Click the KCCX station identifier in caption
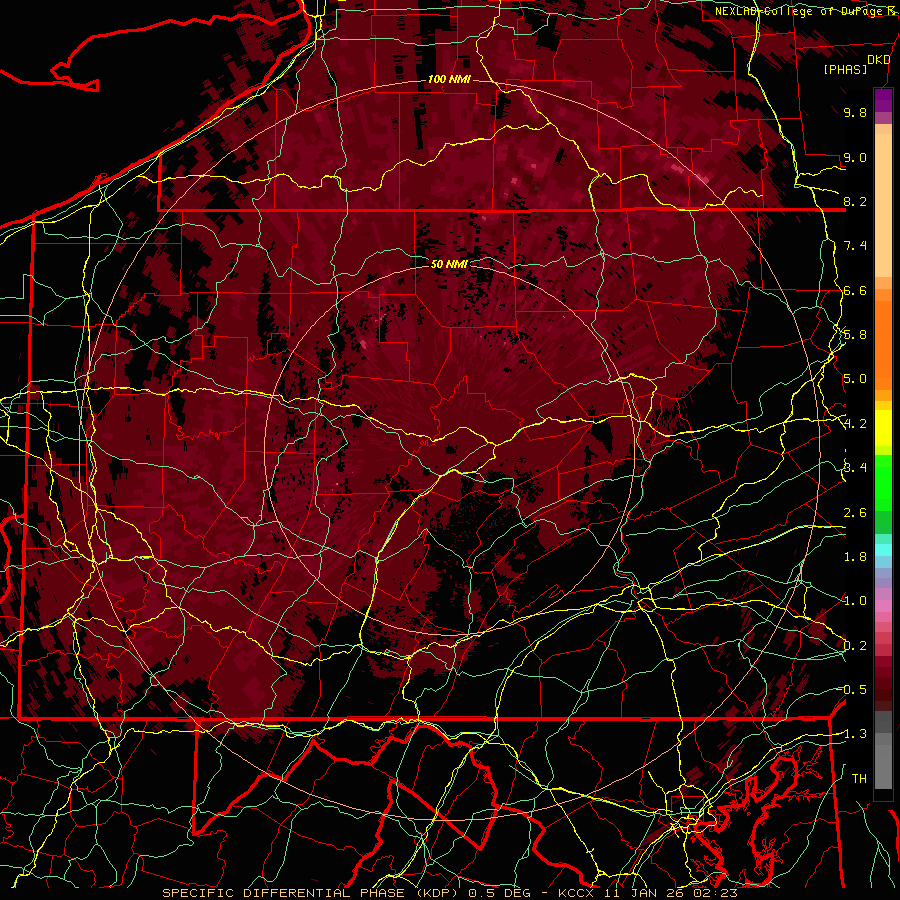The height and width of the screenshot is (900, 900). pyautogui.click(x=577, y=893)
